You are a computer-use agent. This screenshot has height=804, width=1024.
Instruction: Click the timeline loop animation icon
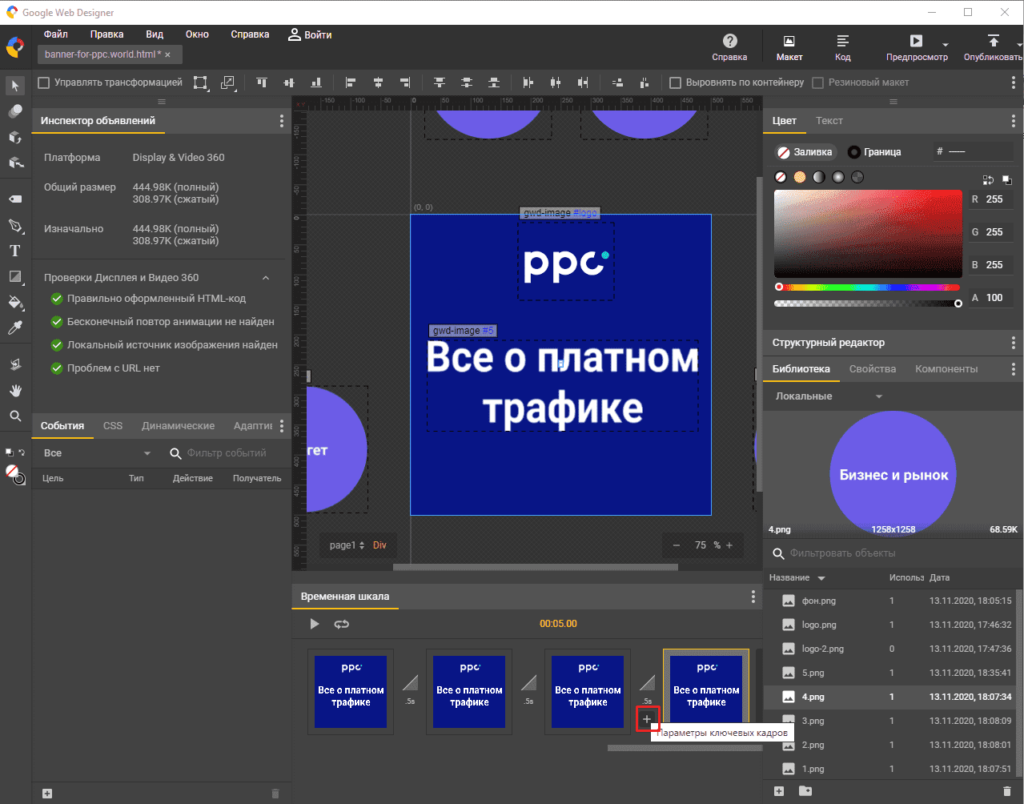342,624
